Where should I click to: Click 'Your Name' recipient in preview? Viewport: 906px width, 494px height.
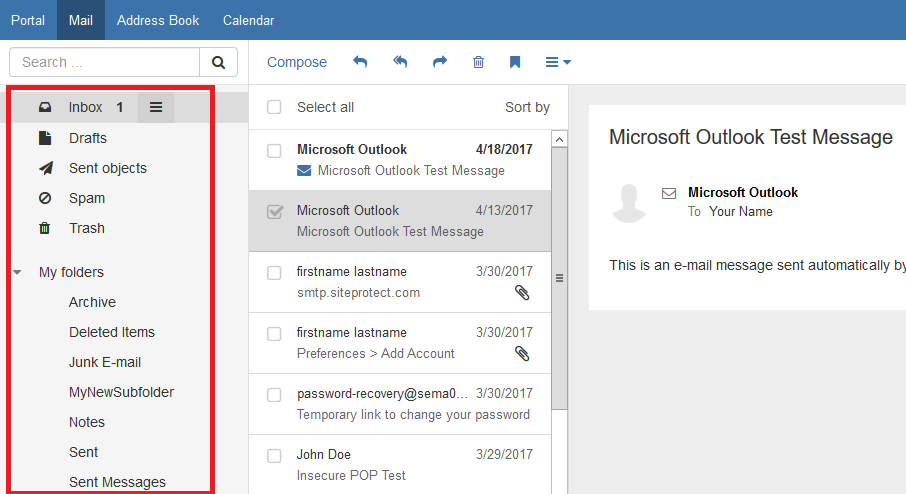coord(741,211)
